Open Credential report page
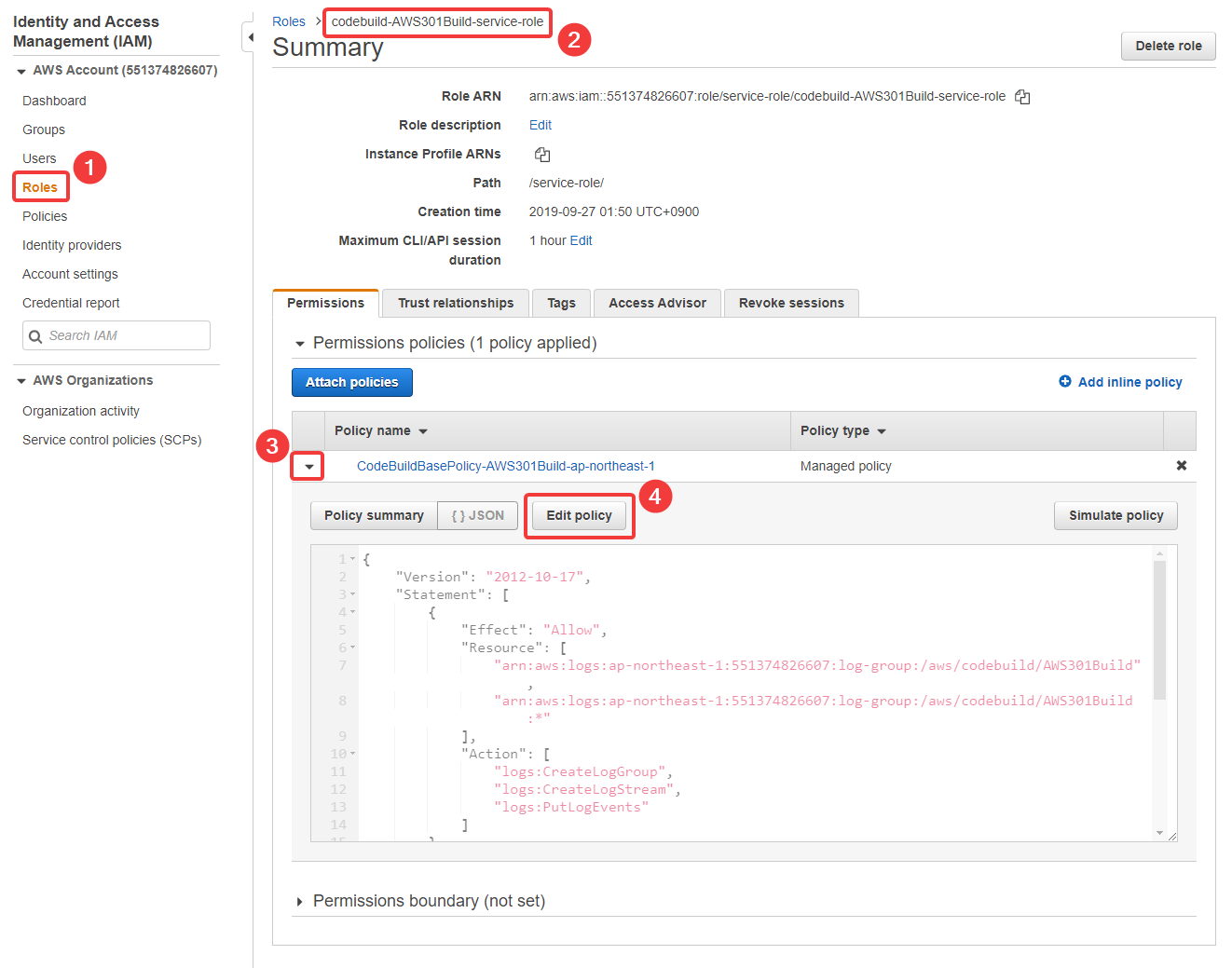The width and height of the screenshot is (1232, 968). 71,303
